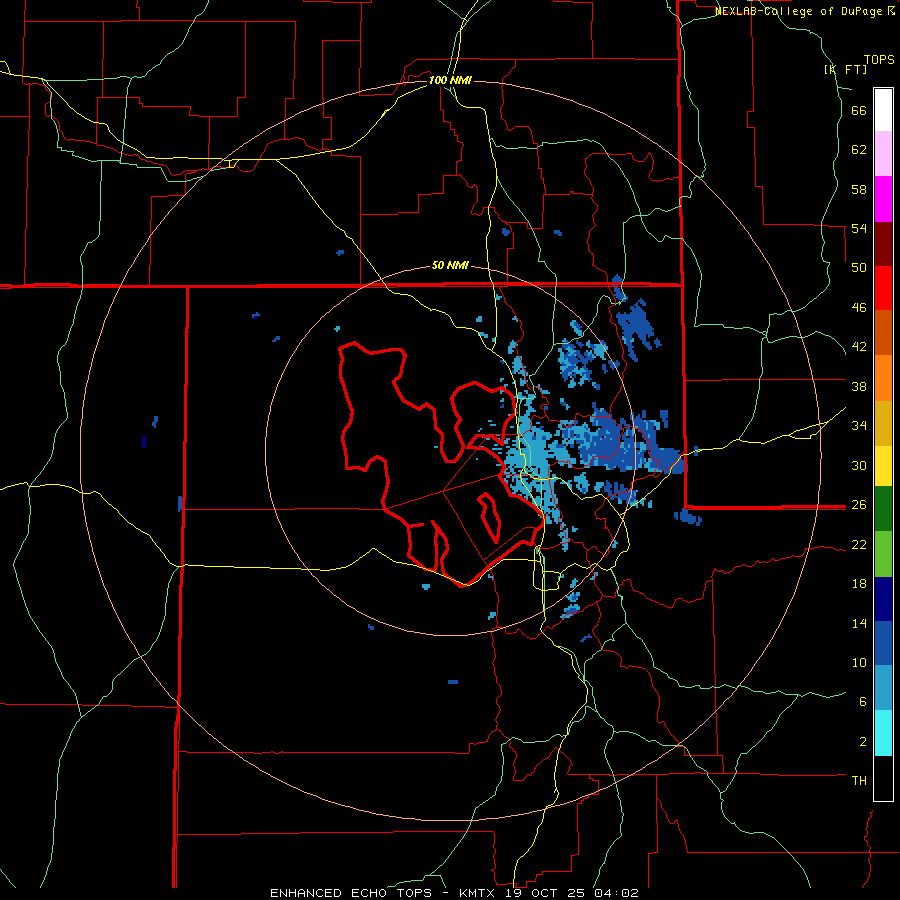The height and width of the screenshot is (900, 900).
Task: Click the navy blue legend swatch
Action: tap(883, 599)
